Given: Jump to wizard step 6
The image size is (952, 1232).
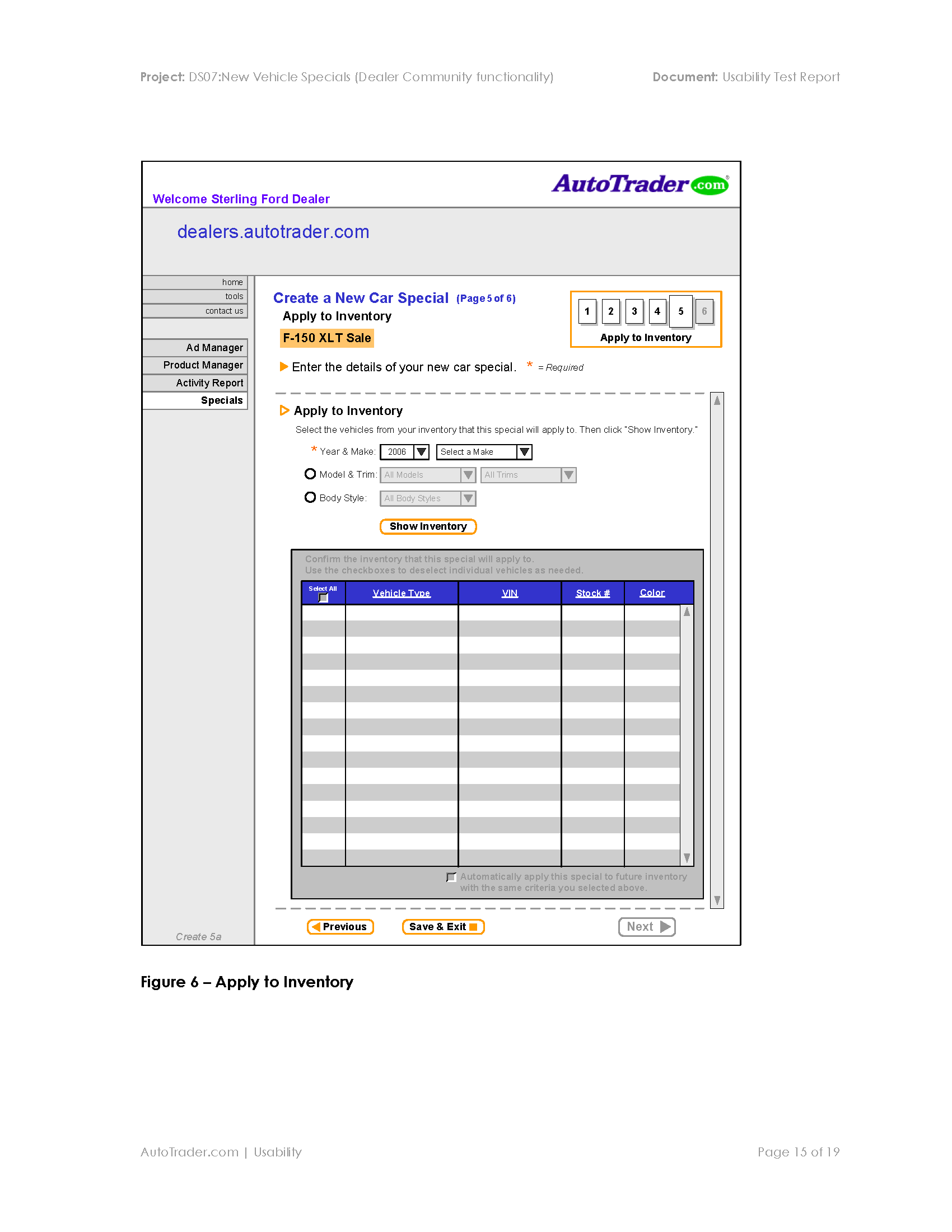Looking at the screenshot, I should (x=704, y=311).
